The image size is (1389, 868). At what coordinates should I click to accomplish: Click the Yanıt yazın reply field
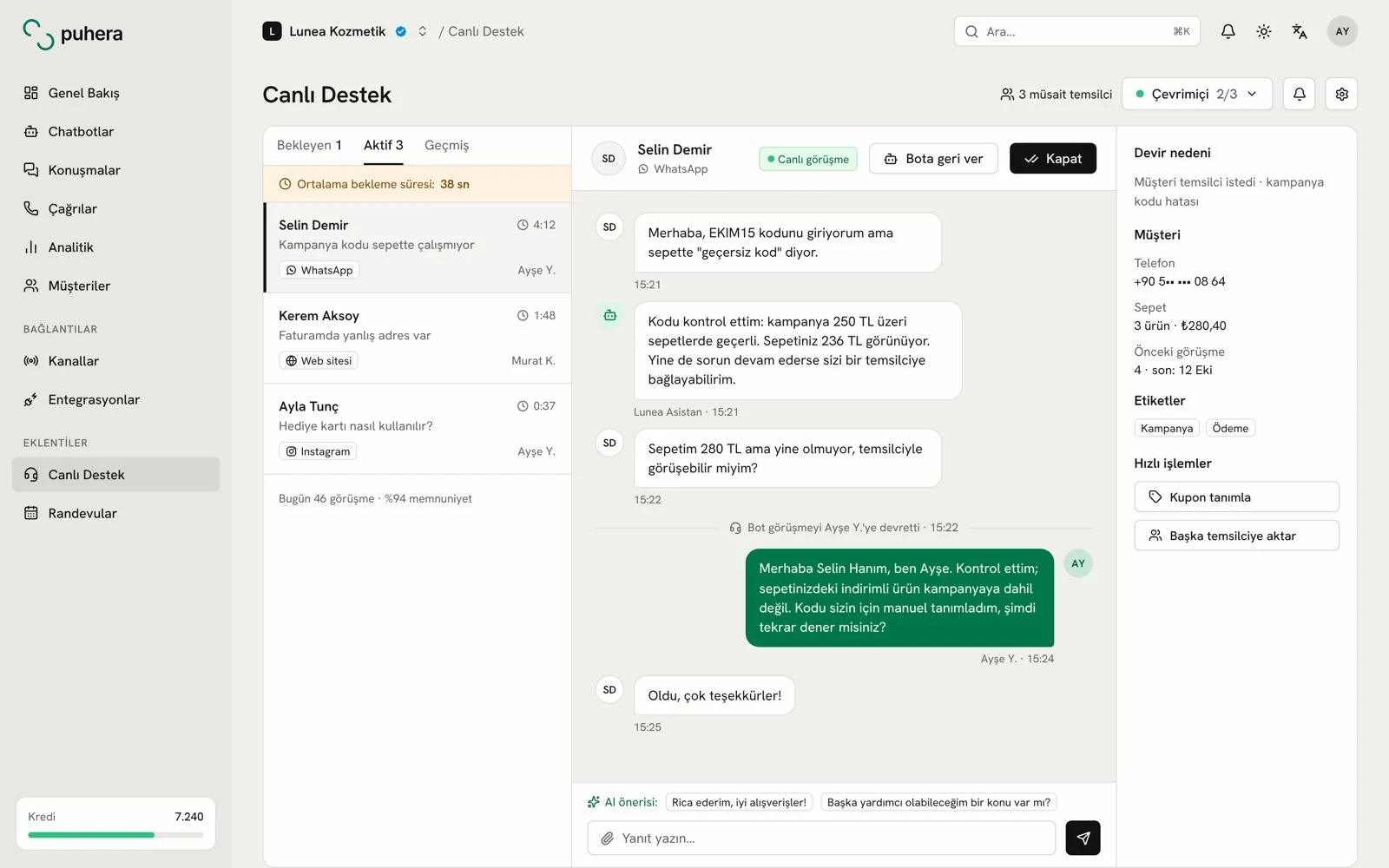click(821, 838)
